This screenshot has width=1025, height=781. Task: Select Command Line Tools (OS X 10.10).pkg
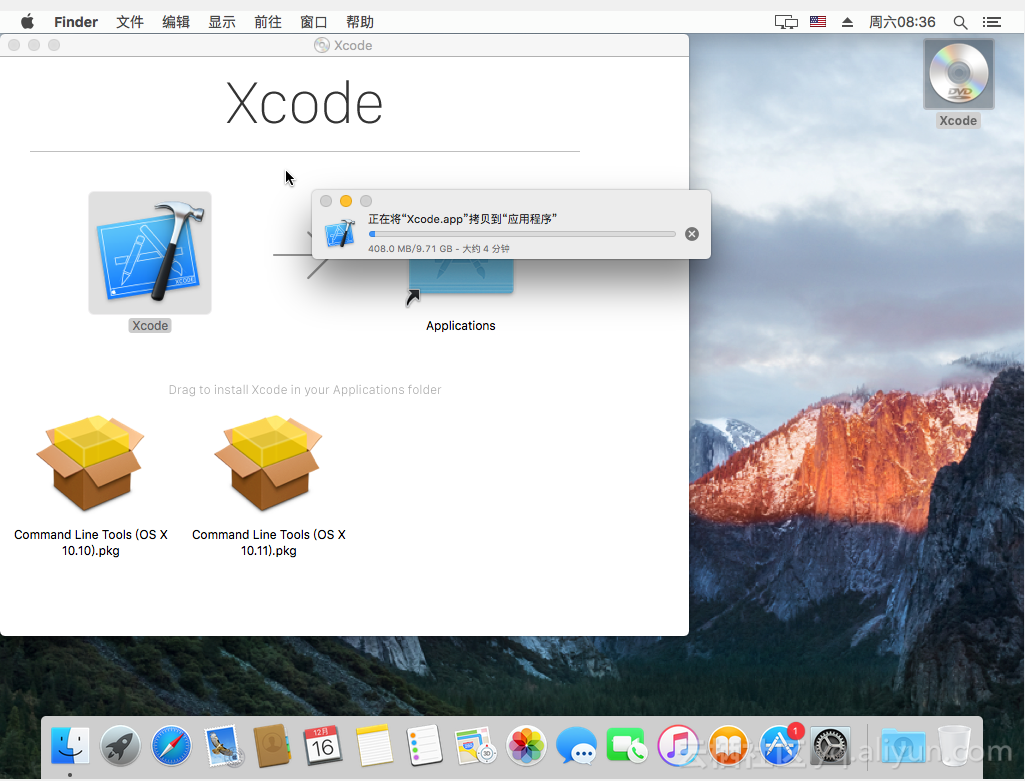point(90,463)
